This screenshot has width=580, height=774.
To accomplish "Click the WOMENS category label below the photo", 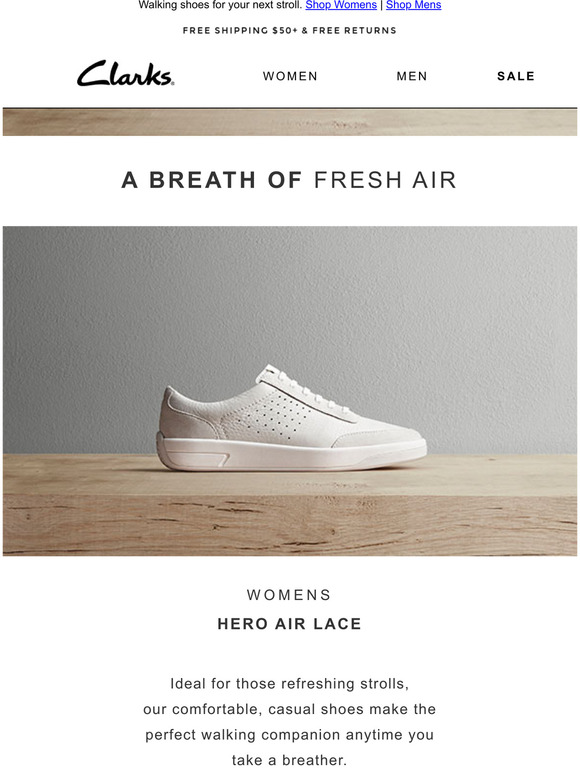I will point(289,595).
